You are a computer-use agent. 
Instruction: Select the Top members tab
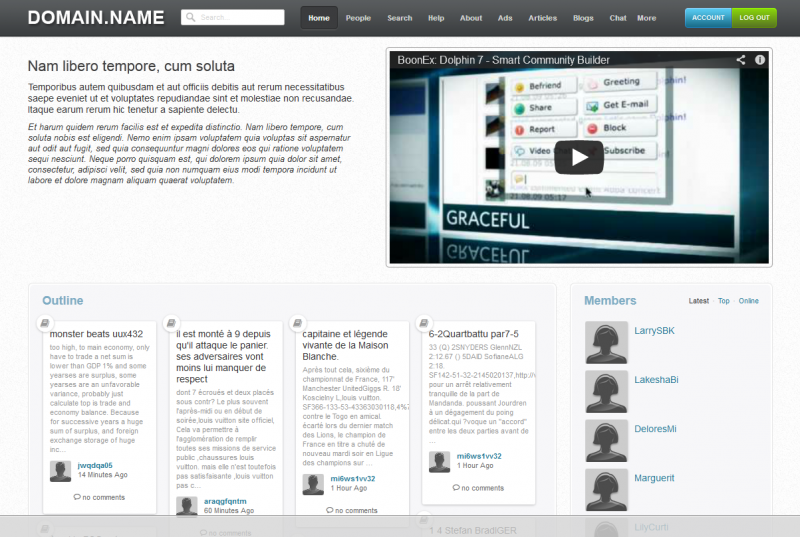coord(723,301)
